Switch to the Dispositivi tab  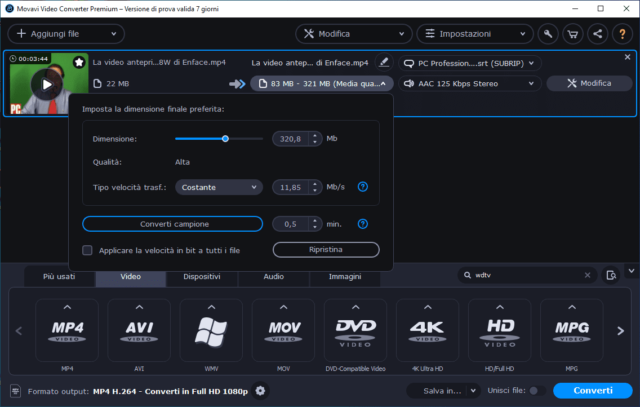click(x=202, y=276)
